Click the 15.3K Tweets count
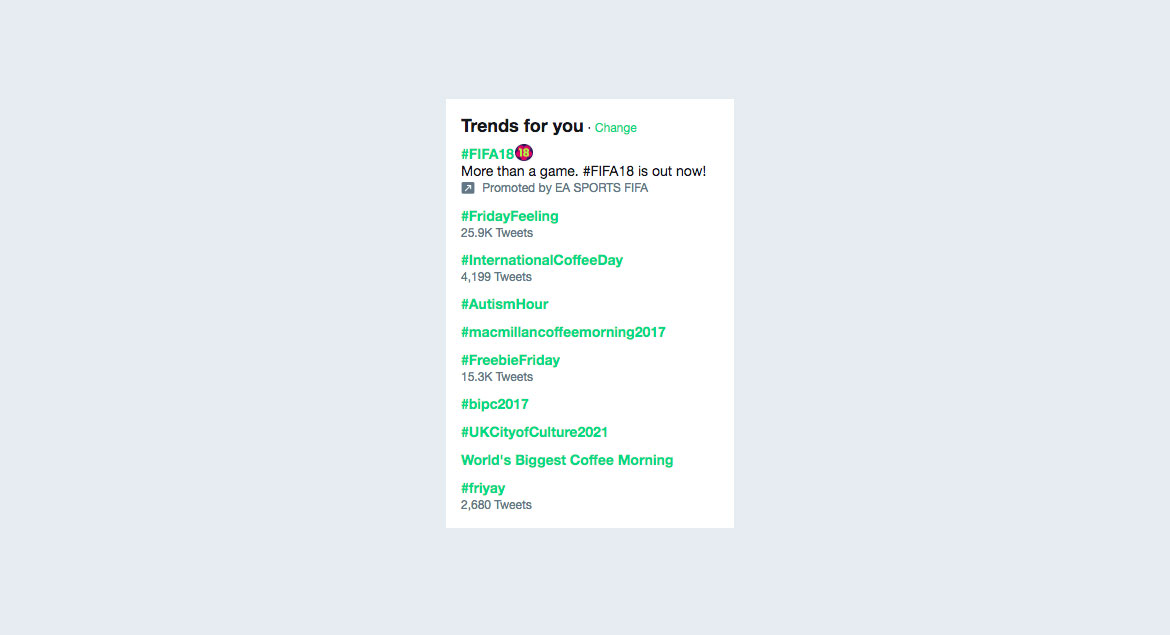The image size is (1170, 635). [497, 377]
